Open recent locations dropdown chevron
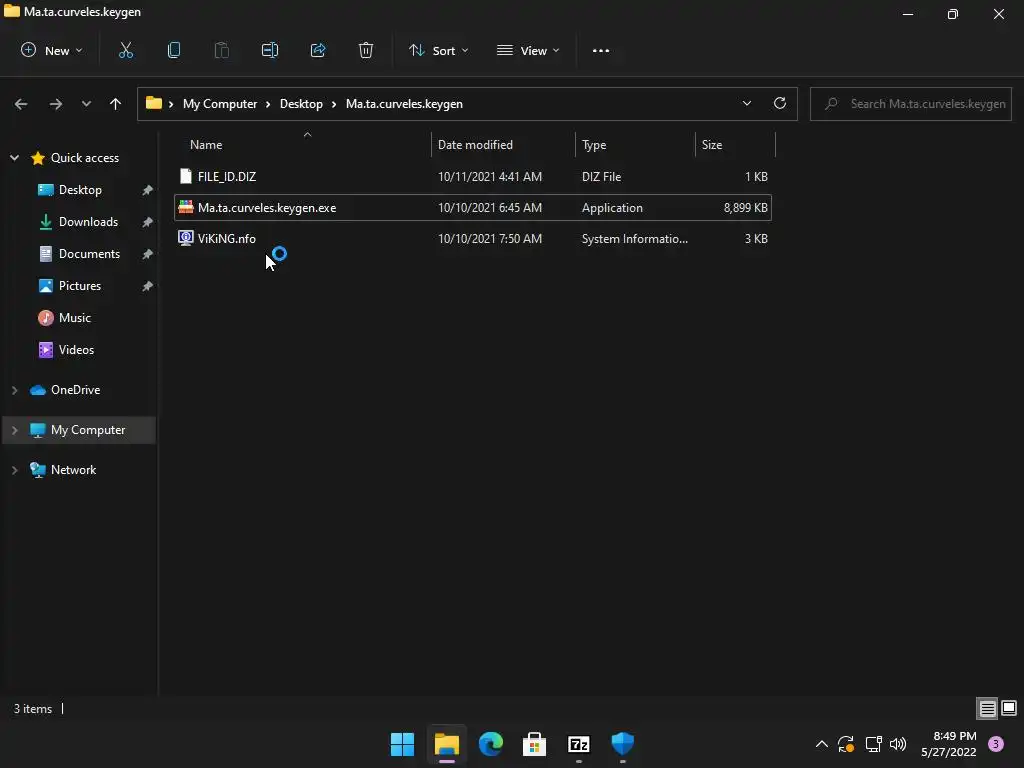This screenshot has width=1024, height=768. (x=86, y=104)
